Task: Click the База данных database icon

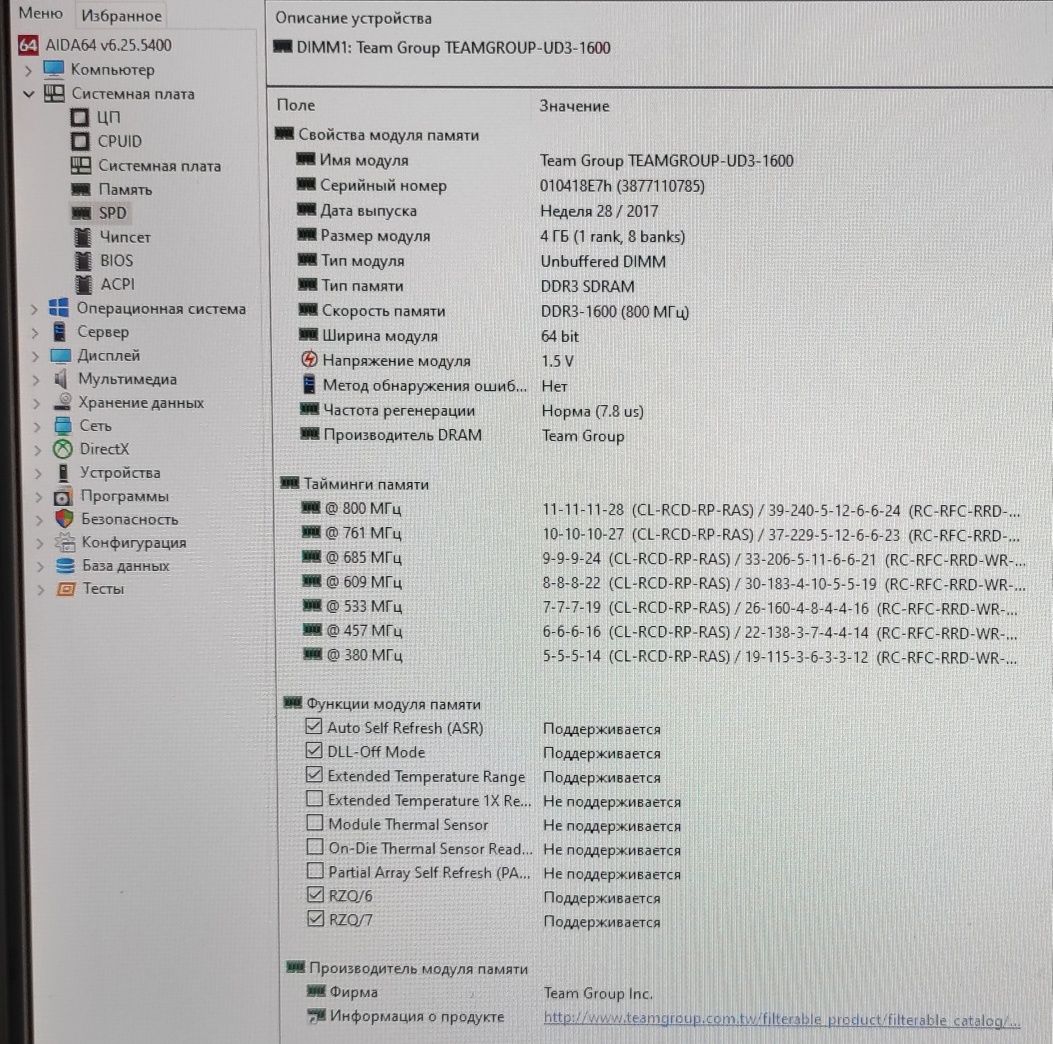Action: point(66,565)
